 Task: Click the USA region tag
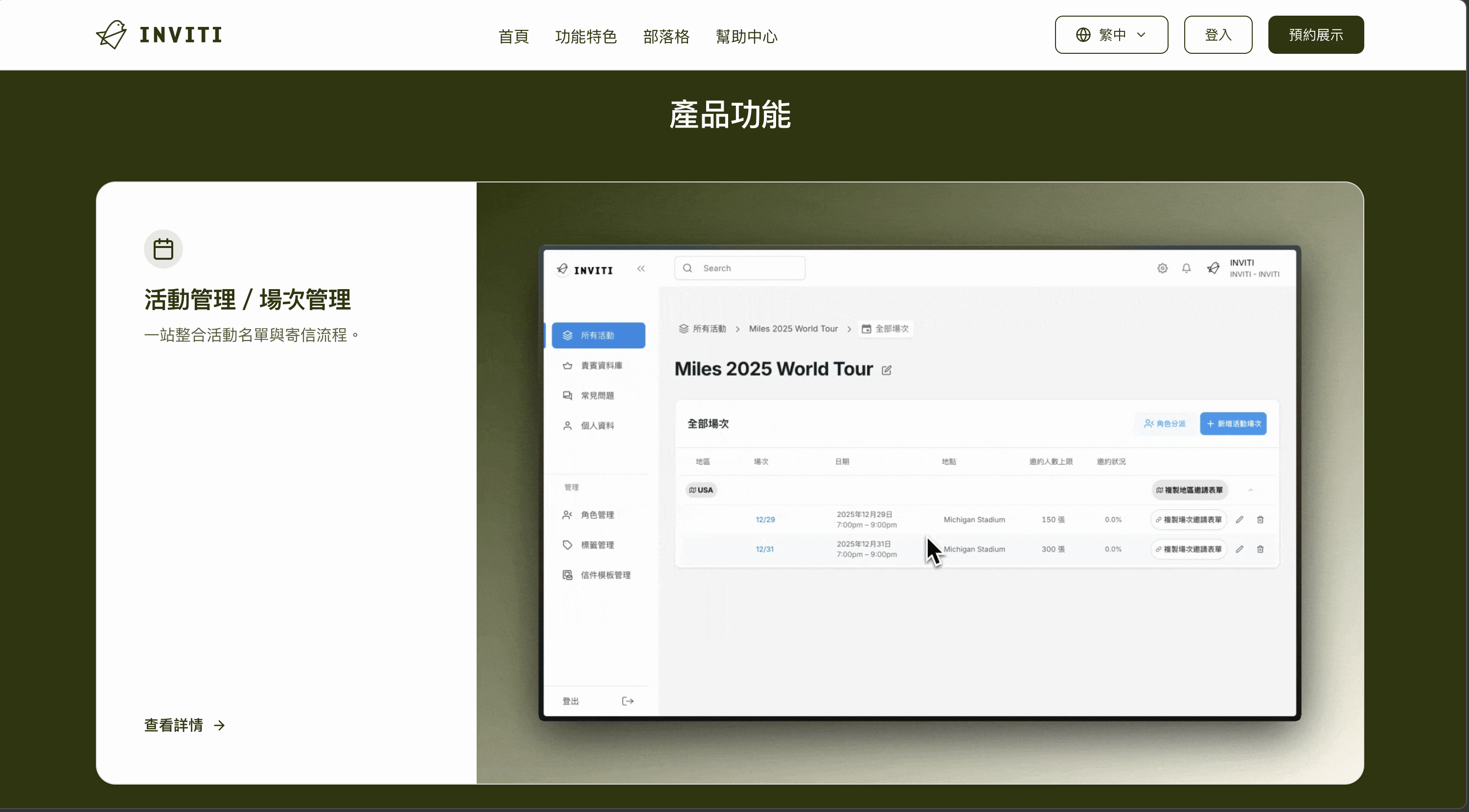(x=701, y=490)
